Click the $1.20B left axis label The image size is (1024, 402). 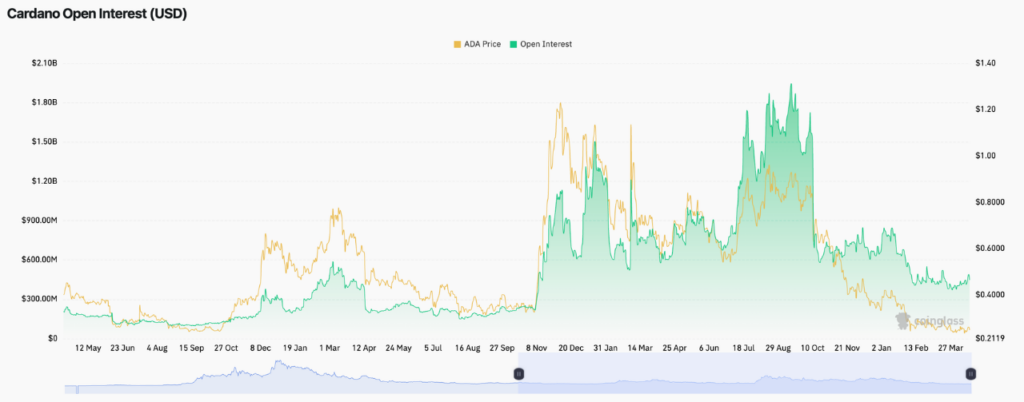pyautogui.click(x=44, y=181)
